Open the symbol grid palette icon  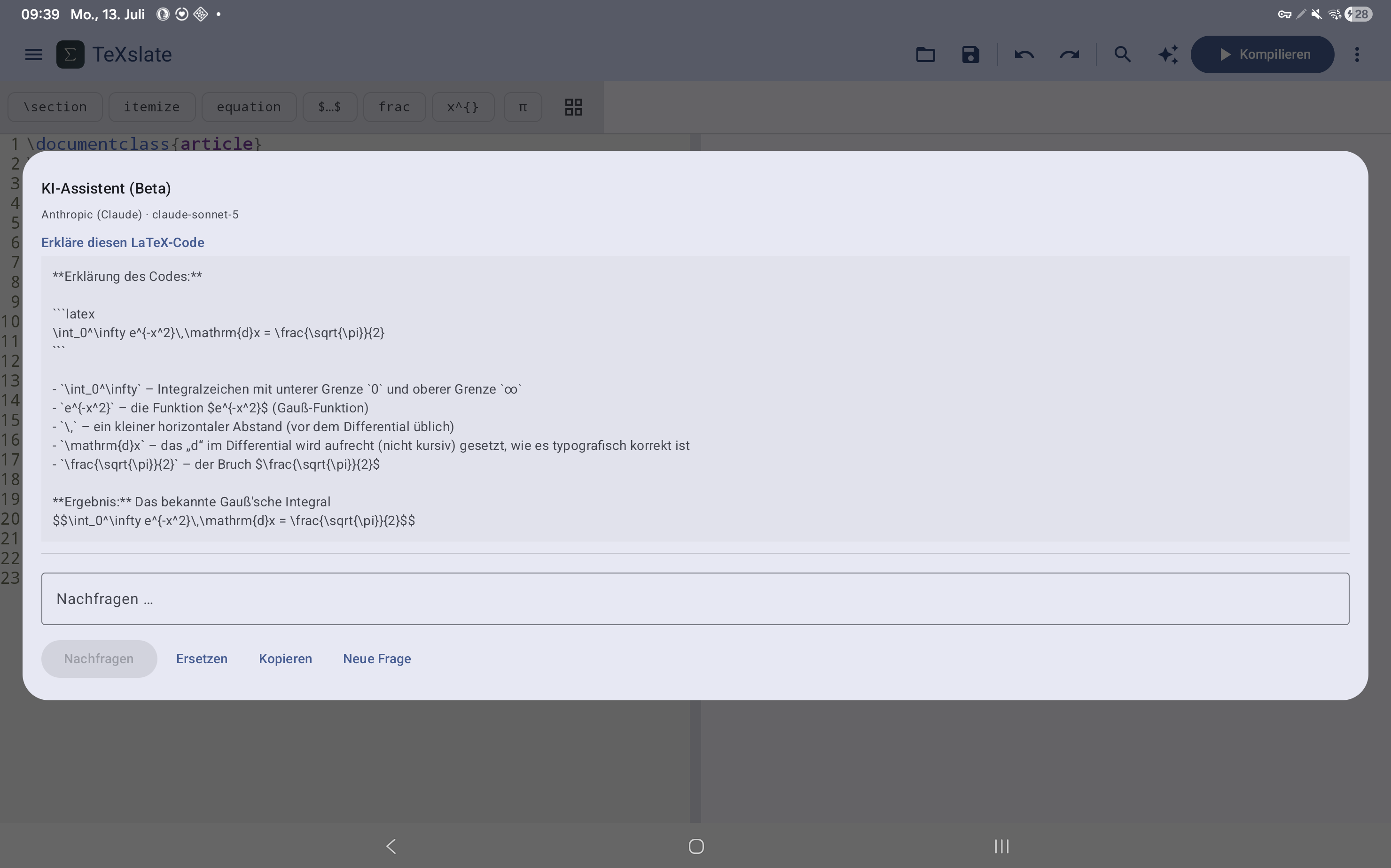point(574,107)
